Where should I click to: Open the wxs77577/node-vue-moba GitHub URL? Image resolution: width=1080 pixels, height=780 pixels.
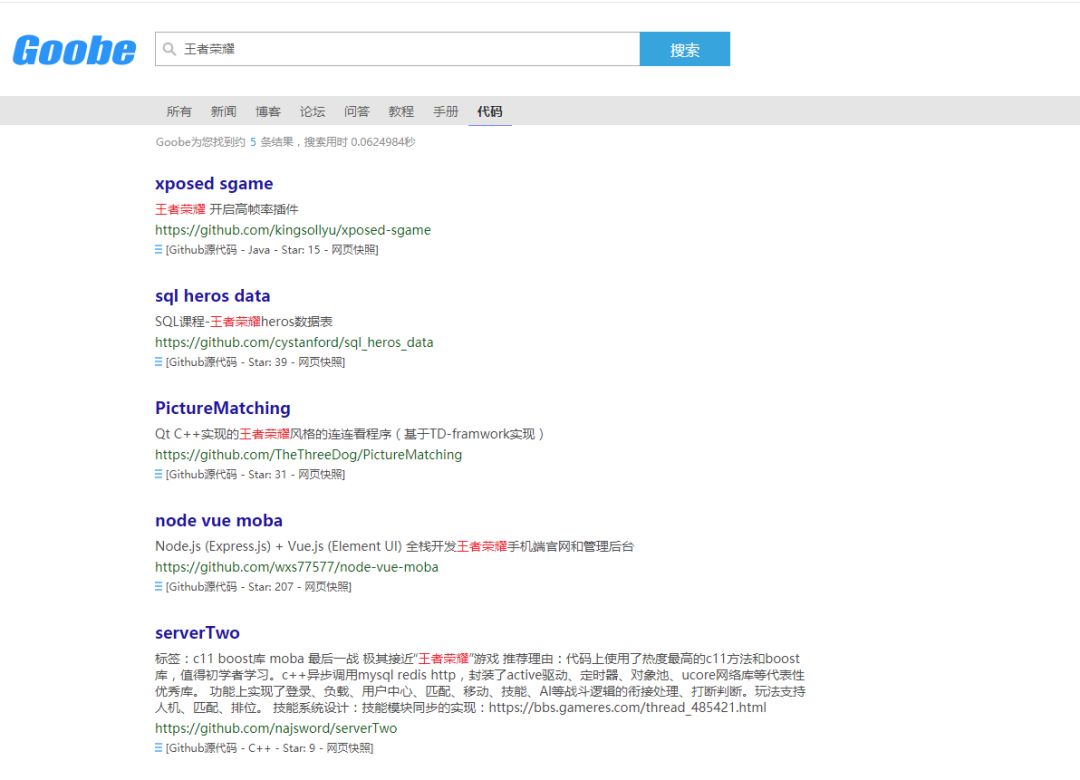click(297, 567)
